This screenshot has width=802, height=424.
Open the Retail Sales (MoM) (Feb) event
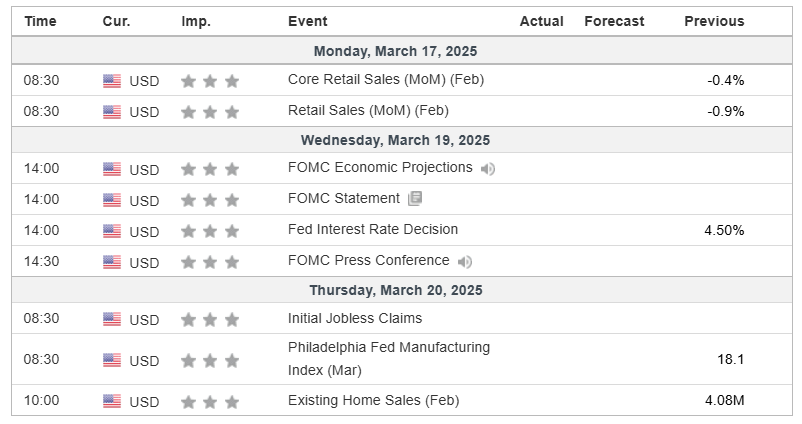[368, 110]
